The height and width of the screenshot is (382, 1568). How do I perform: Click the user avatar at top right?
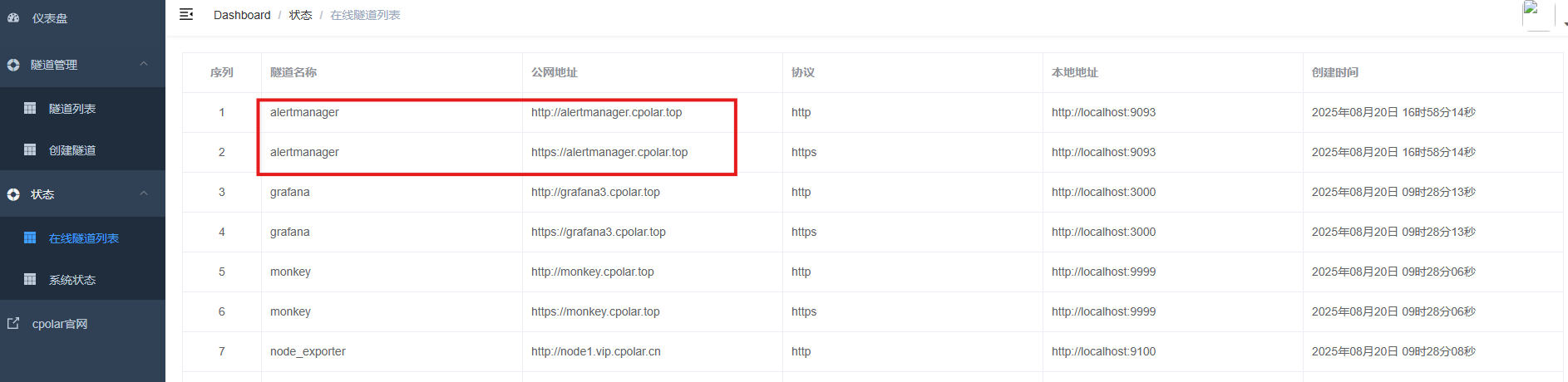click(1536, 15)
